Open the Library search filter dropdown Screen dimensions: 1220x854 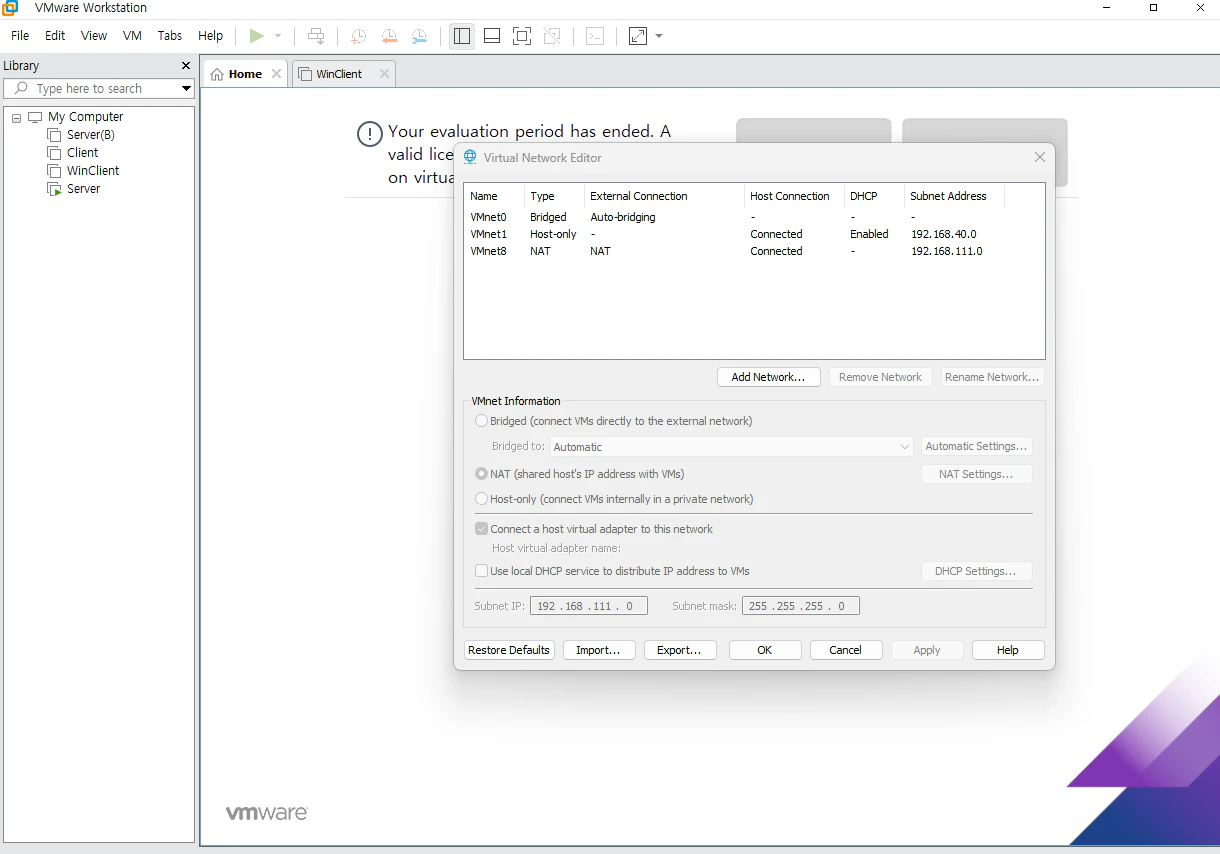pyautogui.click(x=185, y=88)
